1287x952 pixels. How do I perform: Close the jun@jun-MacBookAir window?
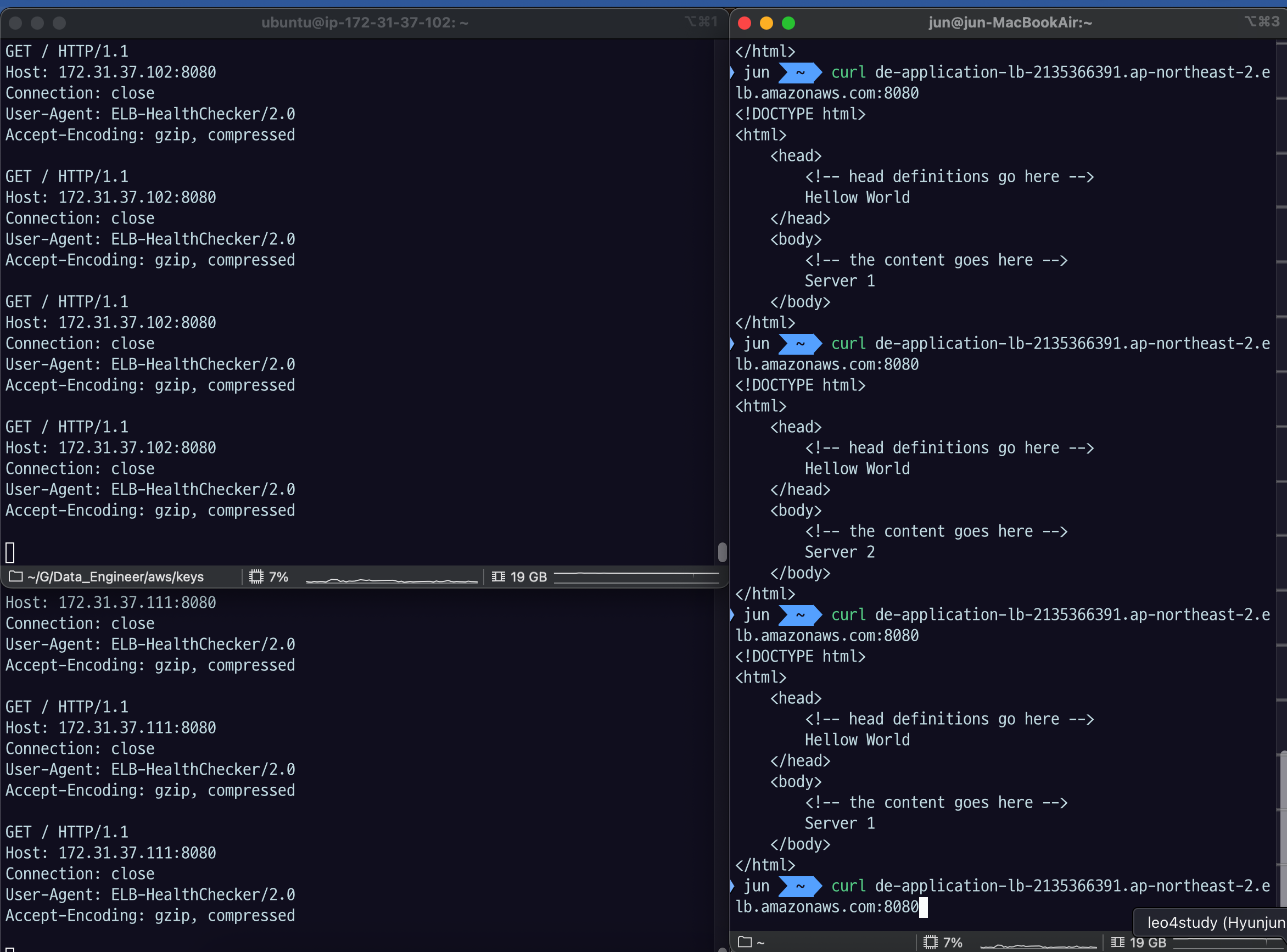click(x=744, y=23)
